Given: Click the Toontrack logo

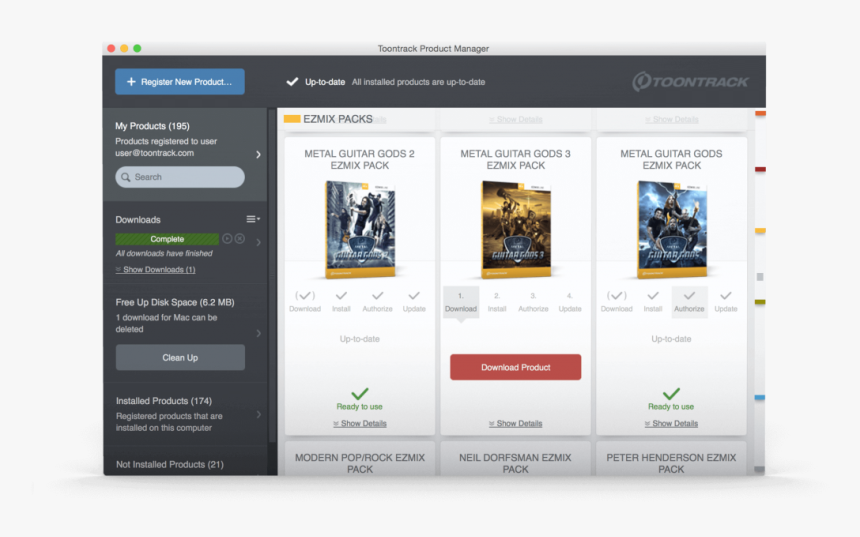Looking at the screenshot, I should click(x=690, y=82).
